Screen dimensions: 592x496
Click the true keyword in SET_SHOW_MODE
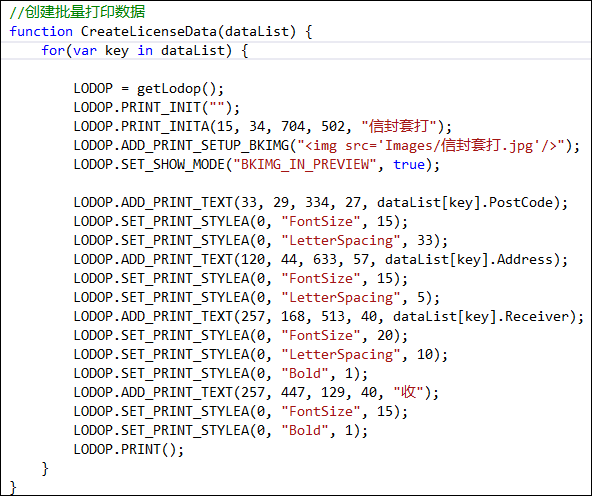pyautogui.click(x=409, y=165)
